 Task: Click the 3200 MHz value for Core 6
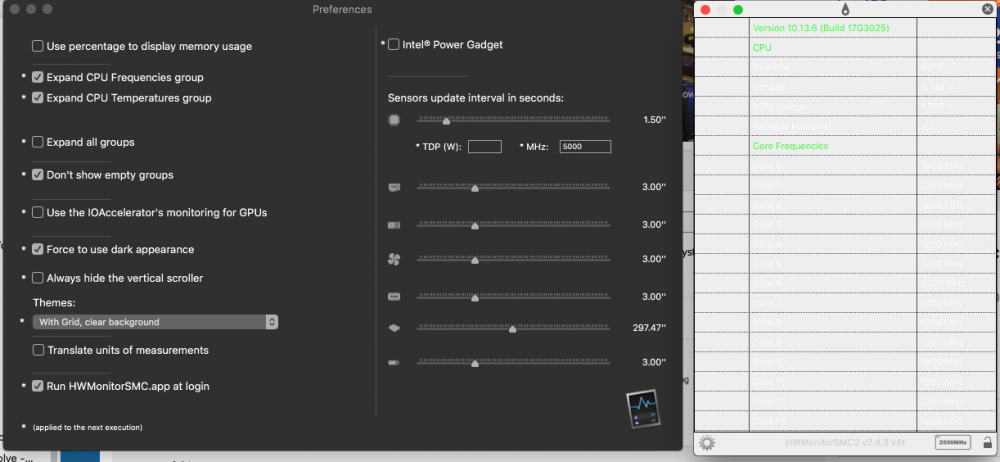942,283
